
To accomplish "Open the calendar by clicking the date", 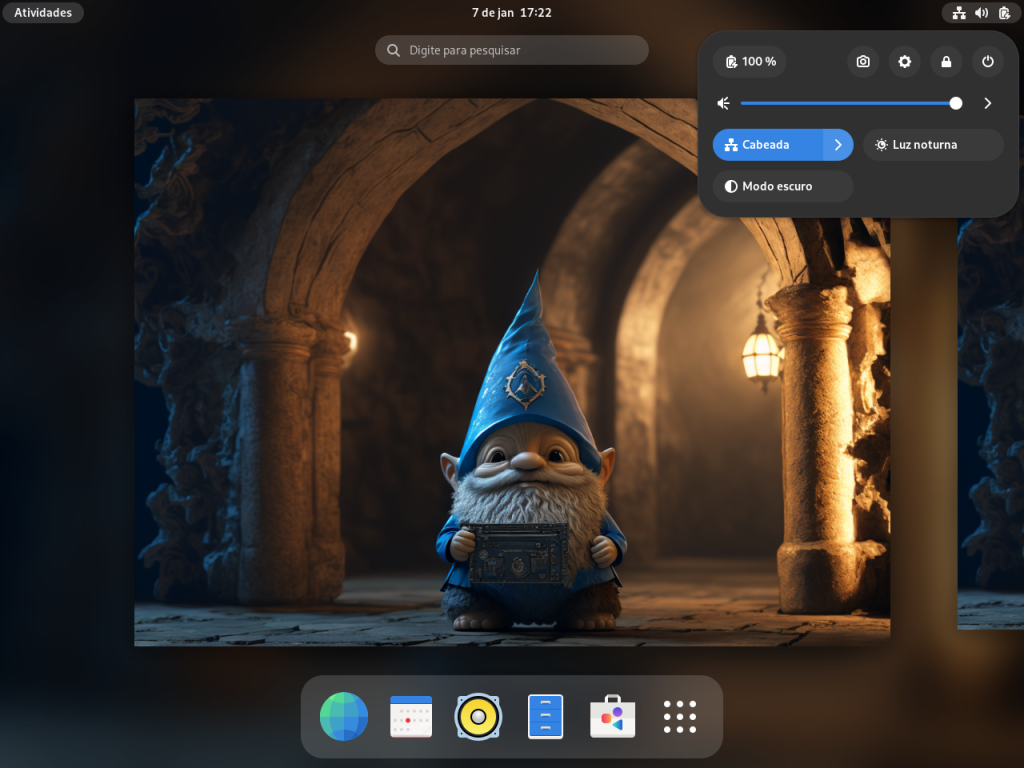I will pos(511,12).
